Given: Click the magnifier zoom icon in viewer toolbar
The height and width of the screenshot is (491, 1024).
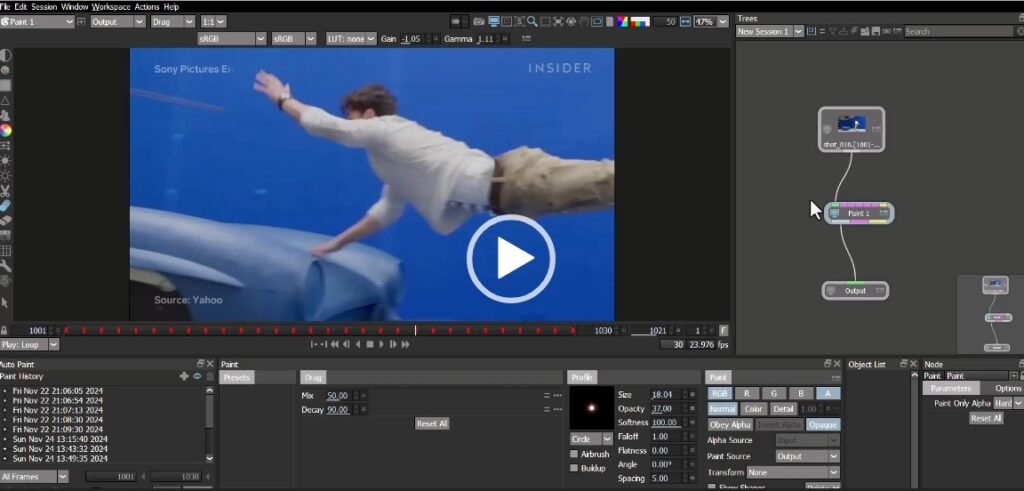Looking at the screenshot, I should pos(532,22).
